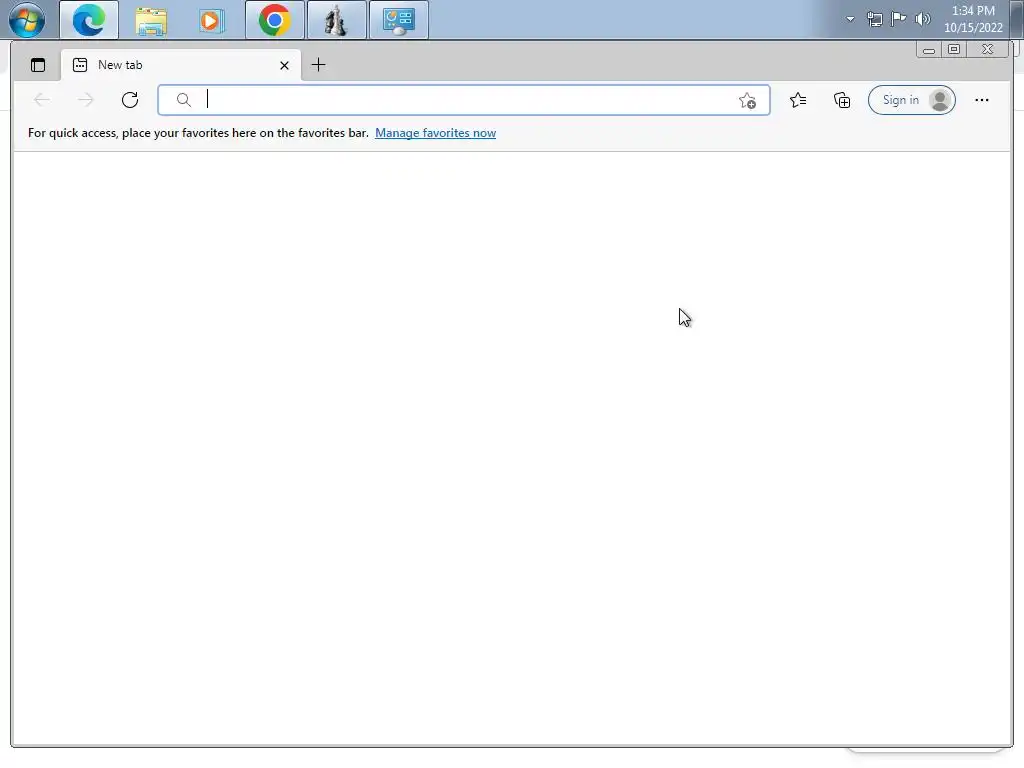Open the tab actions menu icon
This screenshot has height=768, width=1024.
click(38, 65)
